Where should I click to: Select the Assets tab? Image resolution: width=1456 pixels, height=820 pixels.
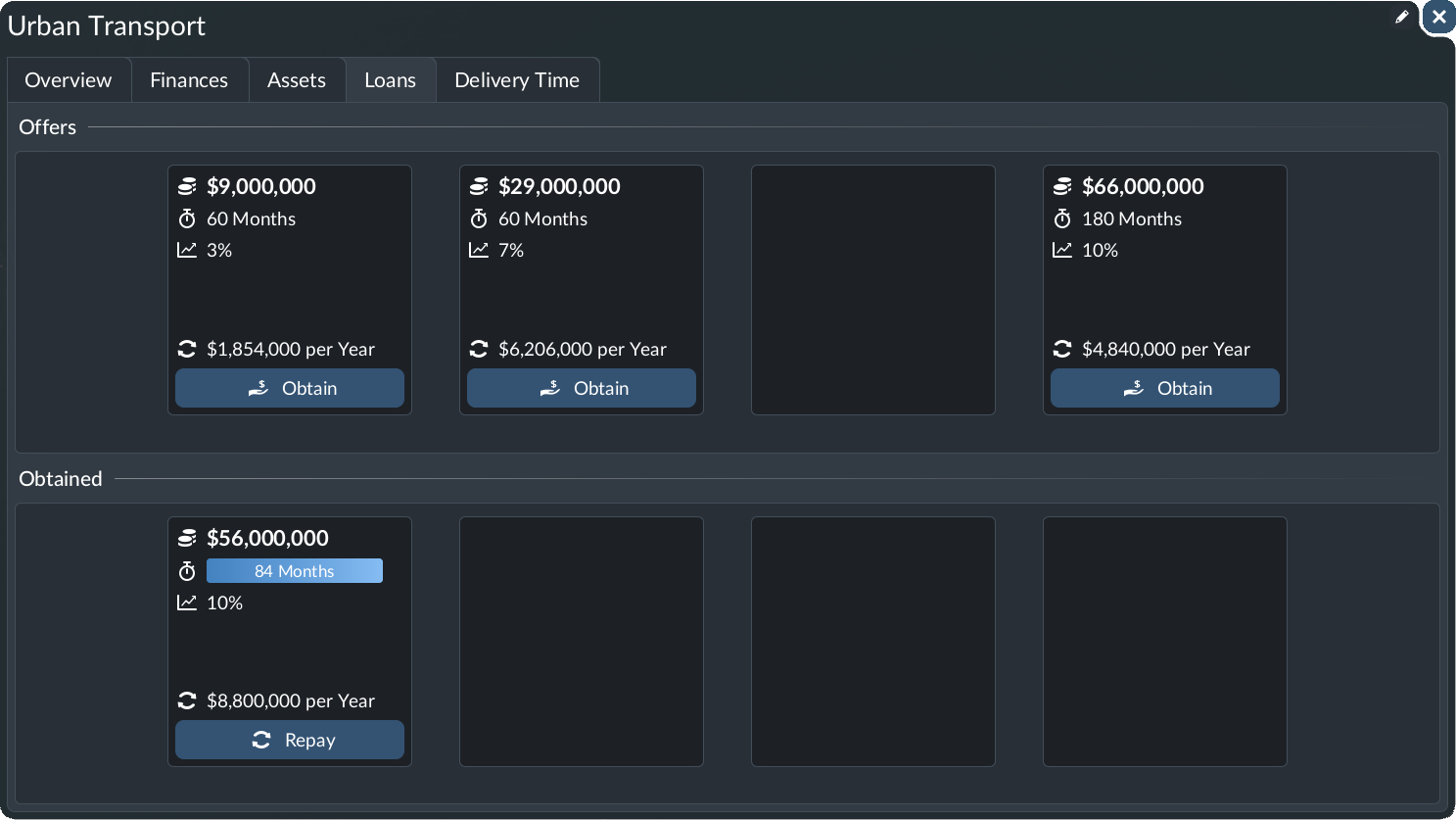pyautogui.click(x=297, y=80)
